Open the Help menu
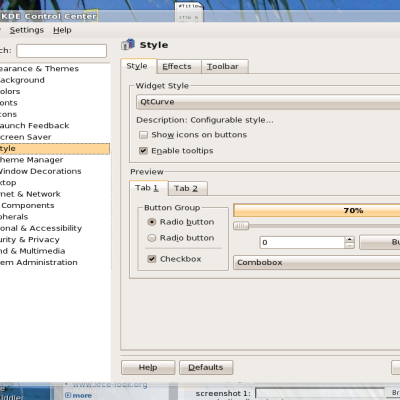This screenshot has width=400, height=400. coord(62,30)
